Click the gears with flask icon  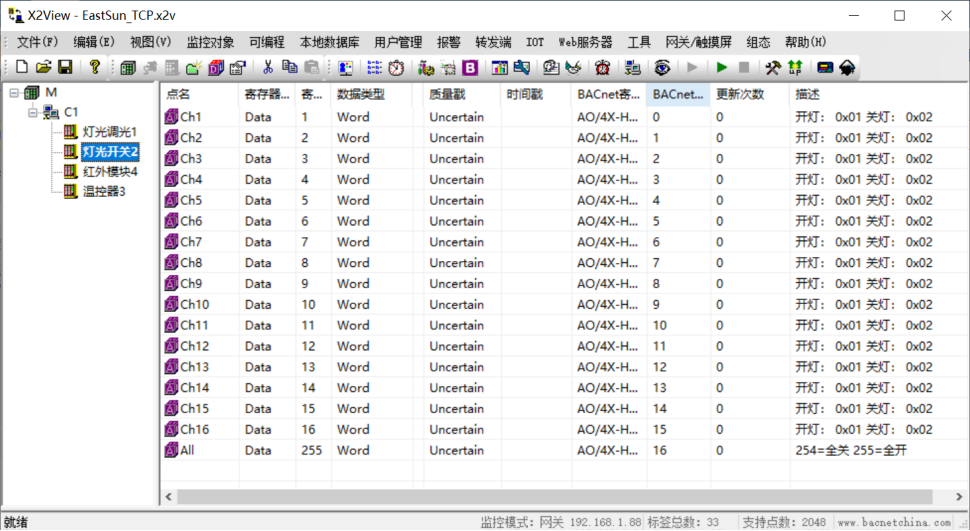[x=426, y=67]
